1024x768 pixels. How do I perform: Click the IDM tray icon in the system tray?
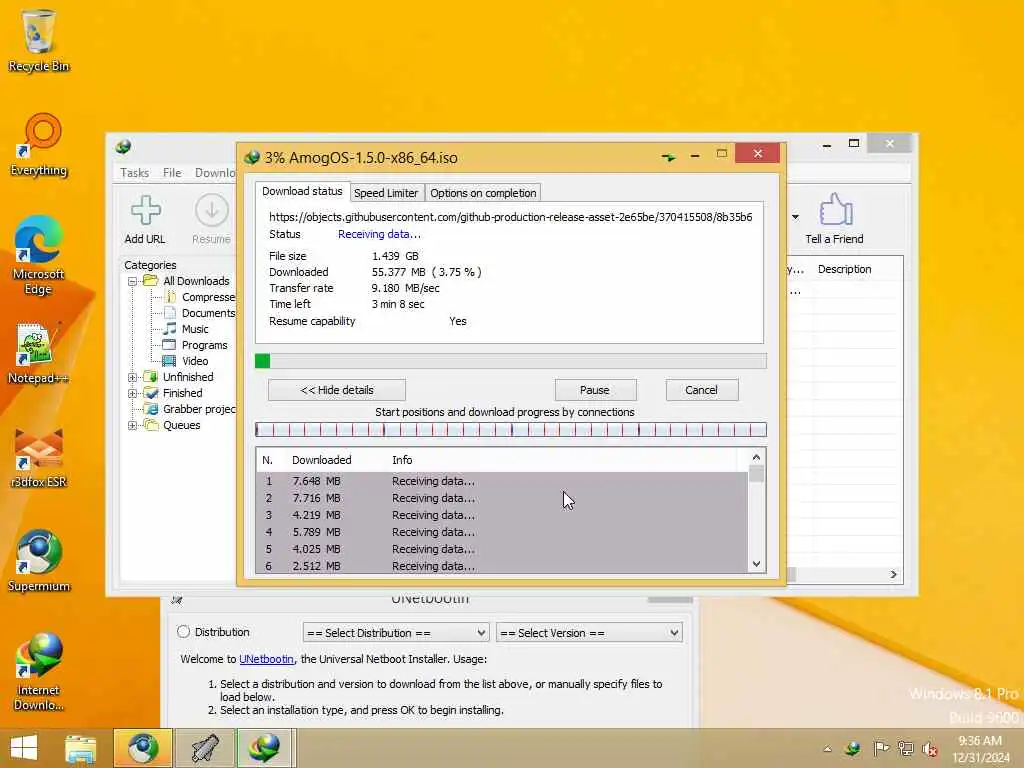tap(852, 748)
